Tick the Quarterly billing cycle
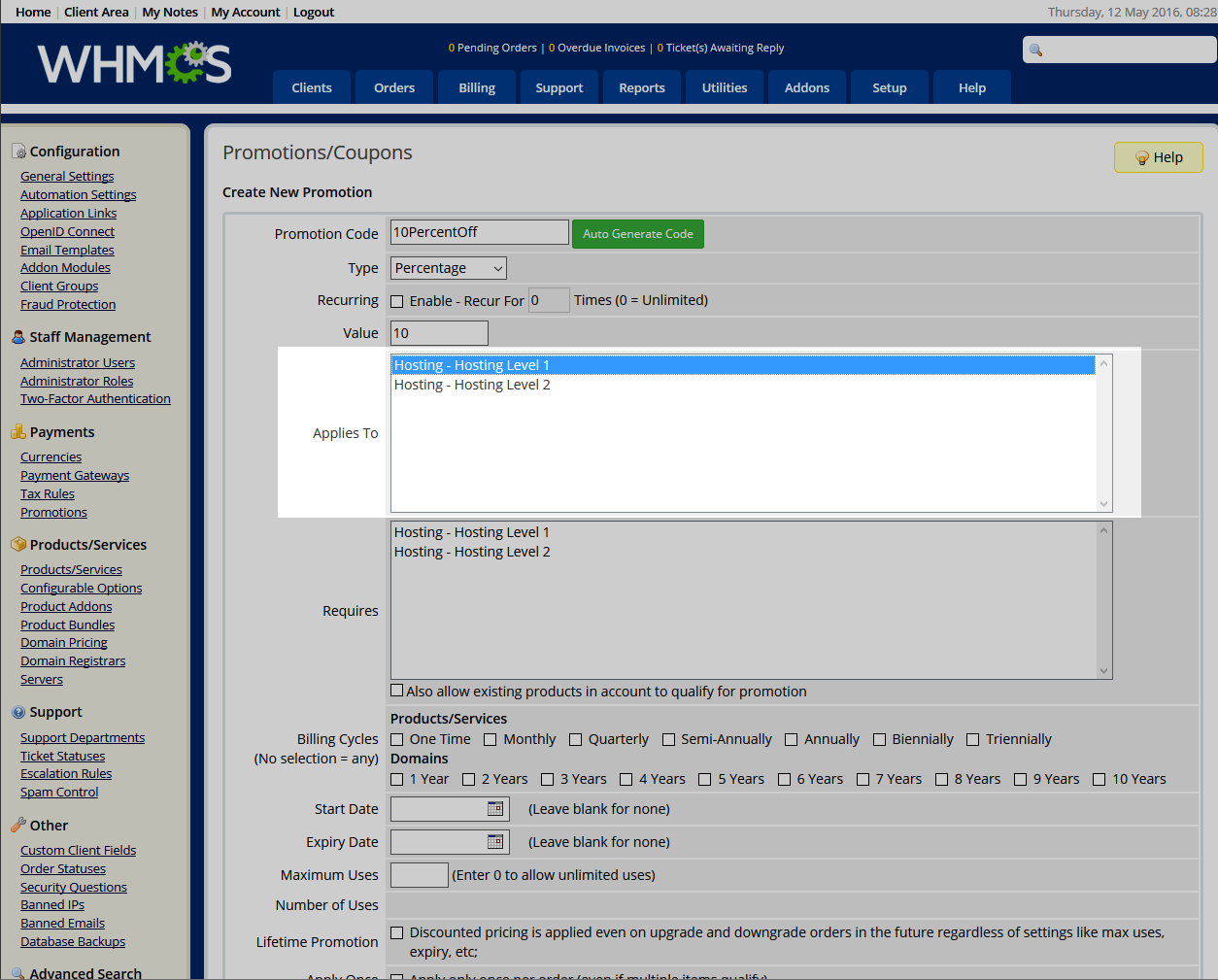 (575, 740)
